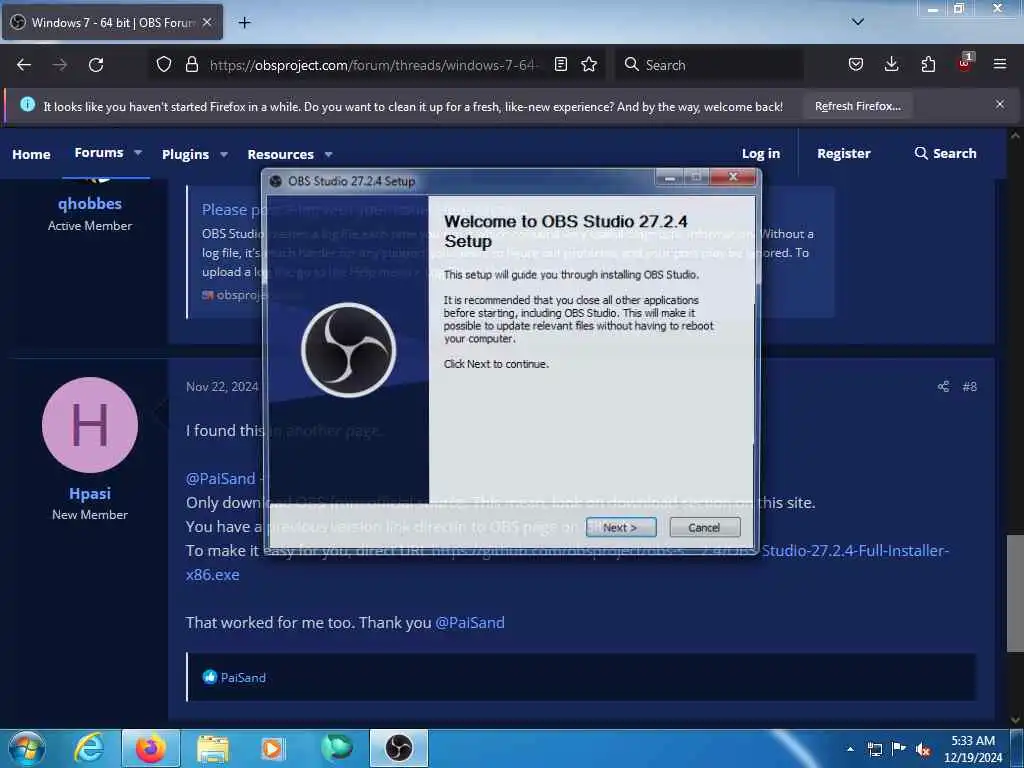1024x768 pixels.
Task: Open qhobbes user profile link
Action: (x=90, y=204)
